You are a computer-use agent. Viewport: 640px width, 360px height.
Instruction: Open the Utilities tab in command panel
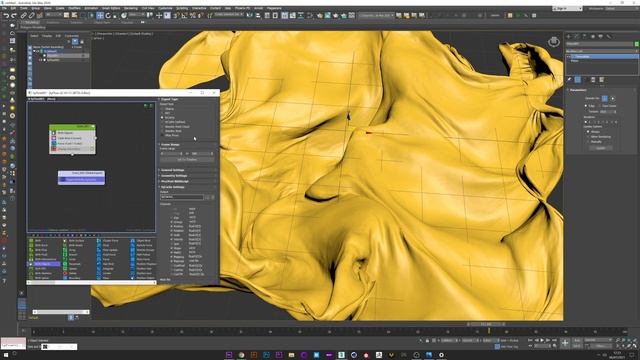coord(609,36)
